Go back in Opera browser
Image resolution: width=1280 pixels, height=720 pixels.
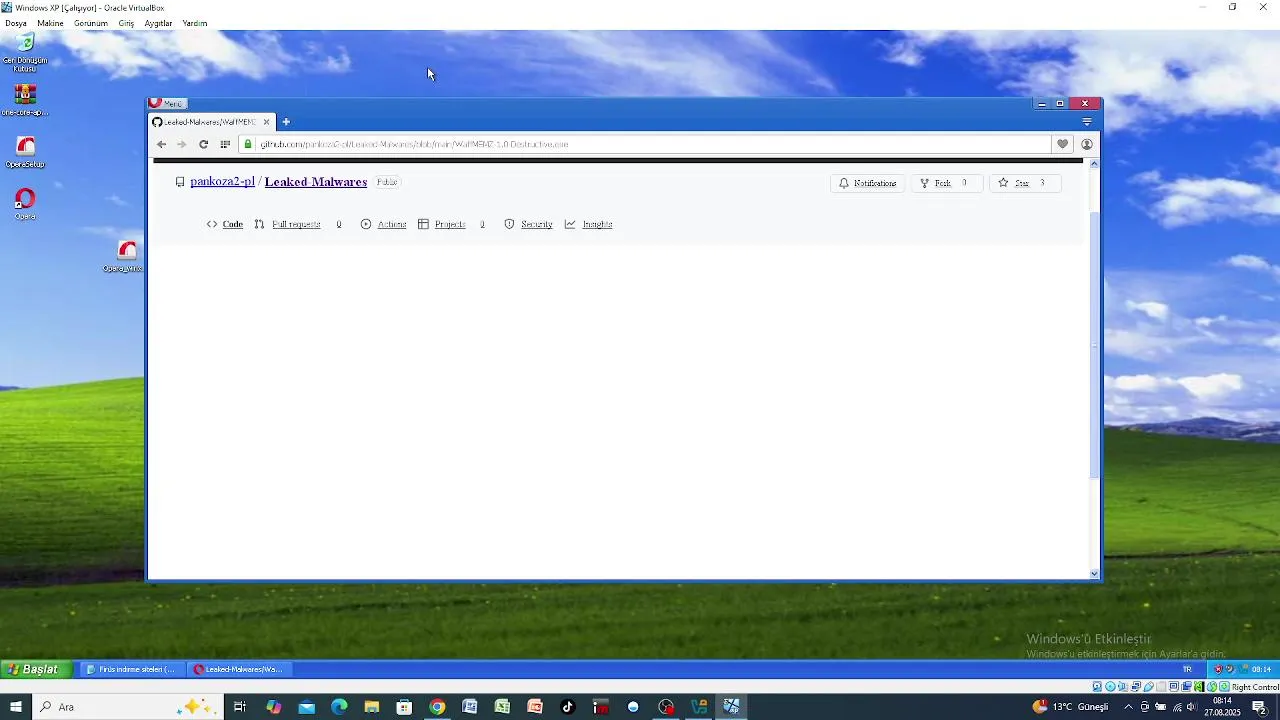pyautogui.click(x=161, y=144)
